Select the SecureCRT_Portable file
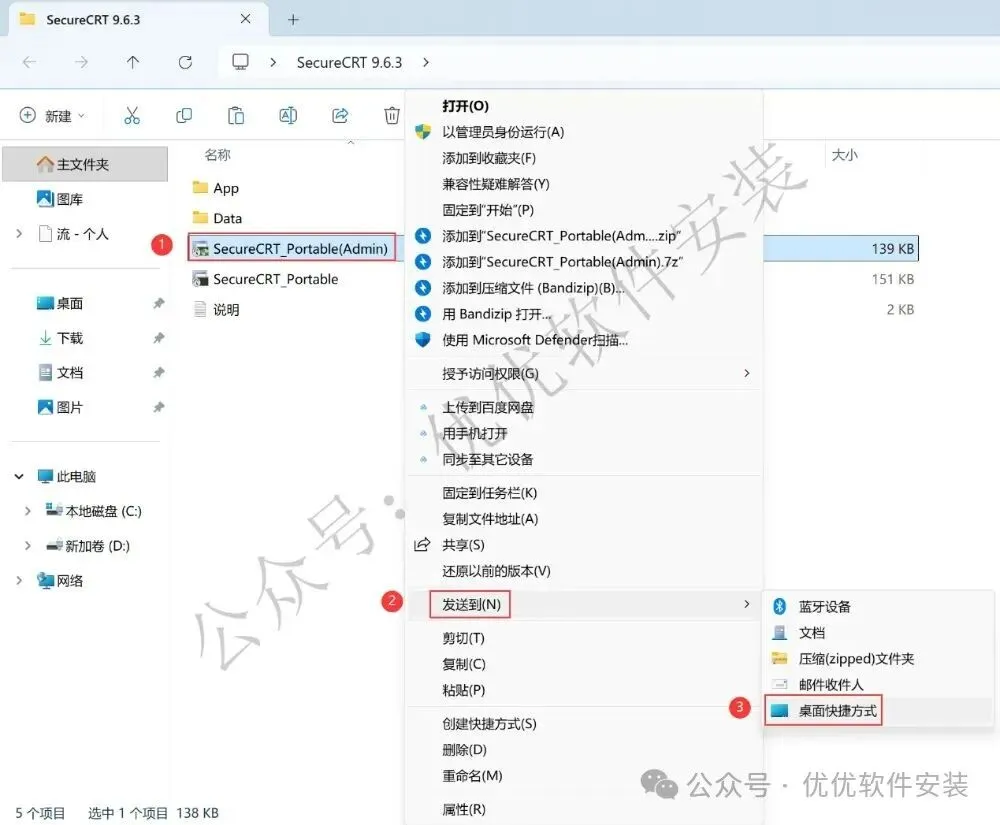Image resolution: width=1000 pixels, height=825 pixels. [265, 279]
